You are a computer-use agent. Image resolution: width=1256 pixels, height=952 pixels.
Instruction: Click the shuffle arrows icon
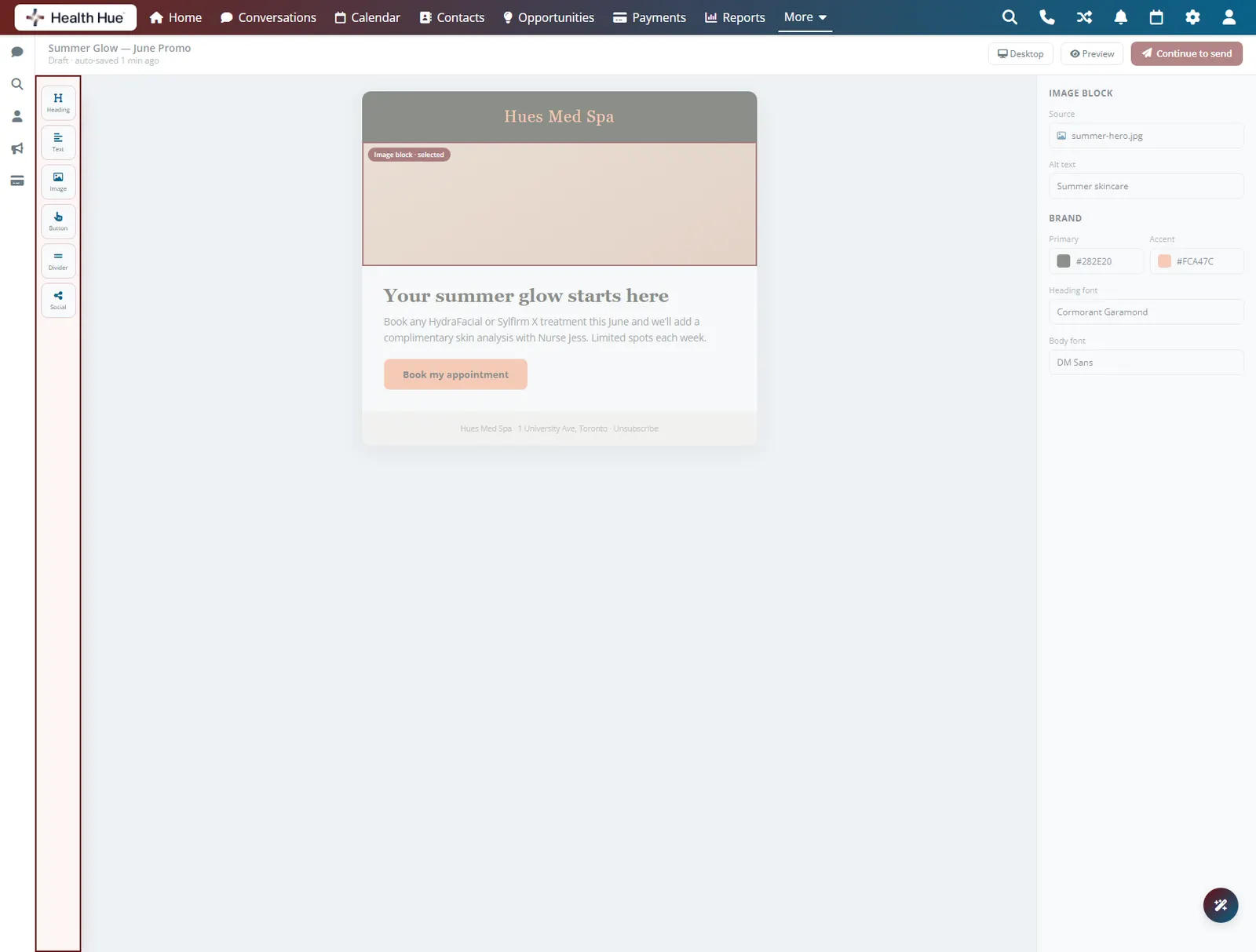point(1084,17)
